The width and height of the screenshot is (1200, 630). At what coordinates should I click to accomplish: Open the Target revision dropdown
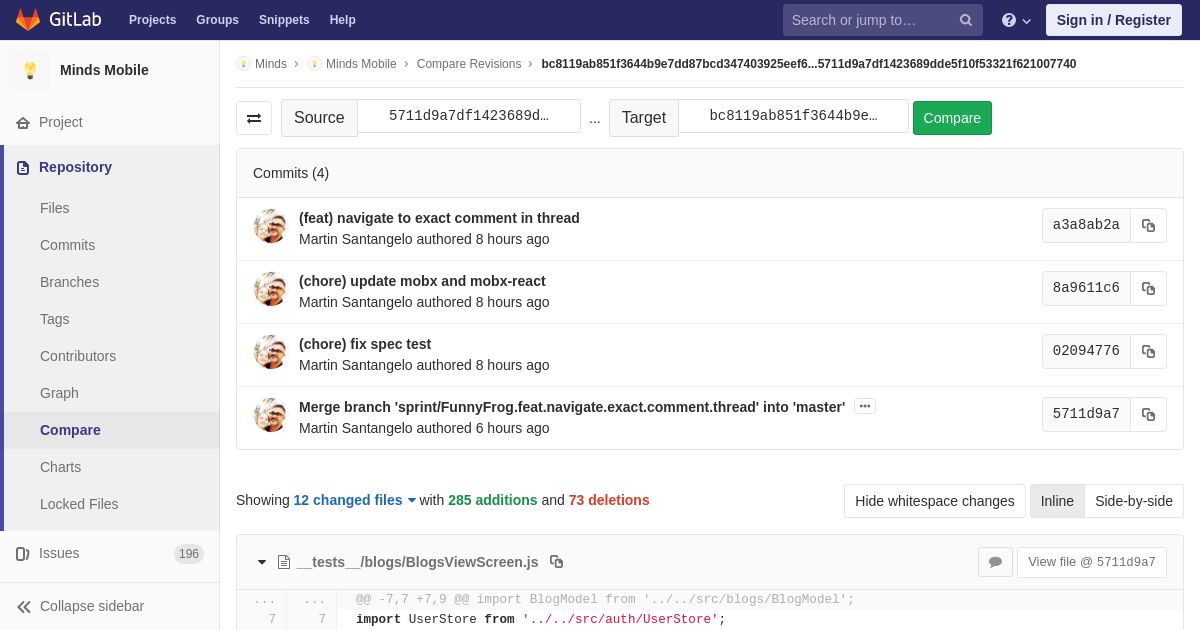click(793, 116)
